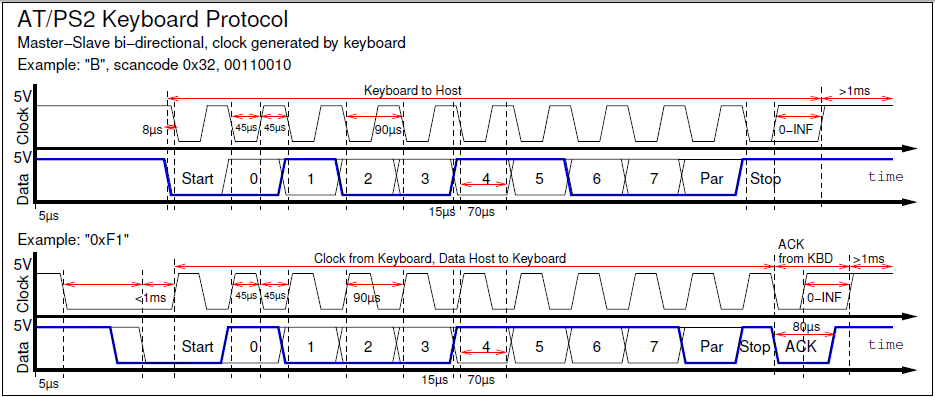Click the "Keyboard to Host" label
Viewport: 935px width, 397px height.
(x=413, y=91)
